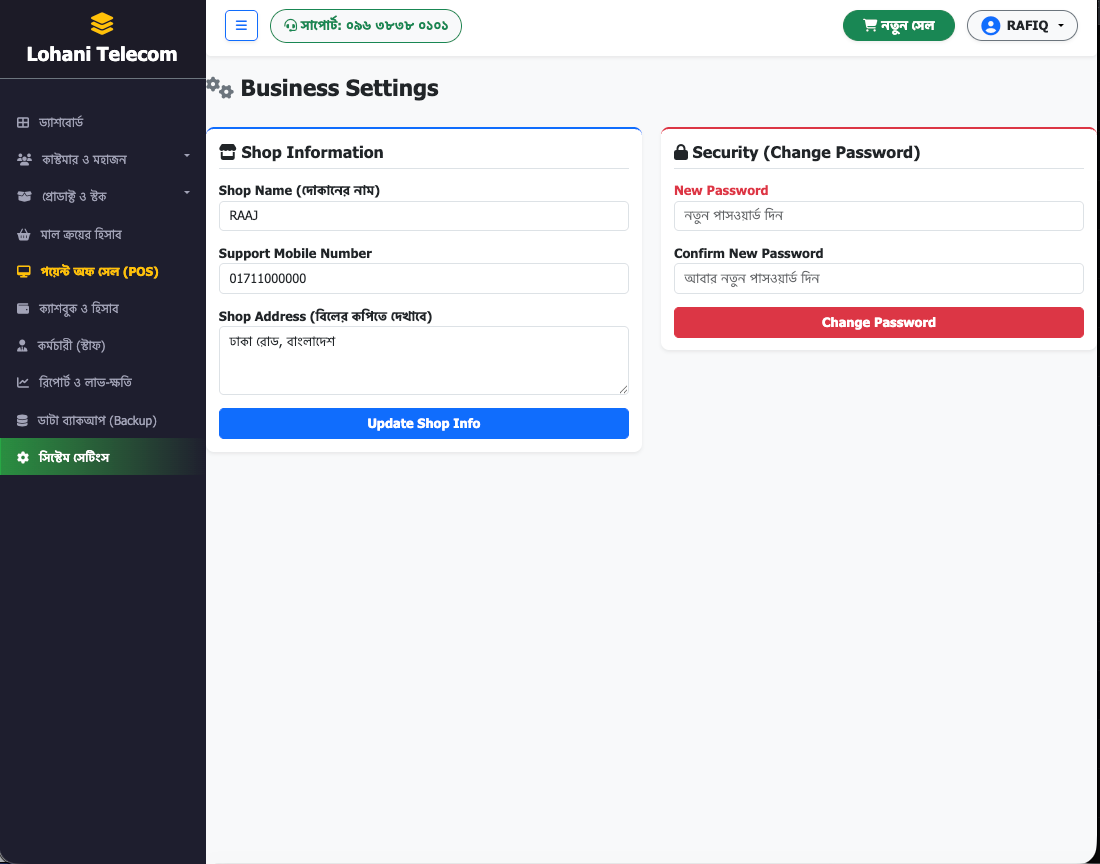Viewport: 1100px width, 864px height.
Task: Open কর্মচারী (স্টাফ) menu item
Action: point(72,346)
